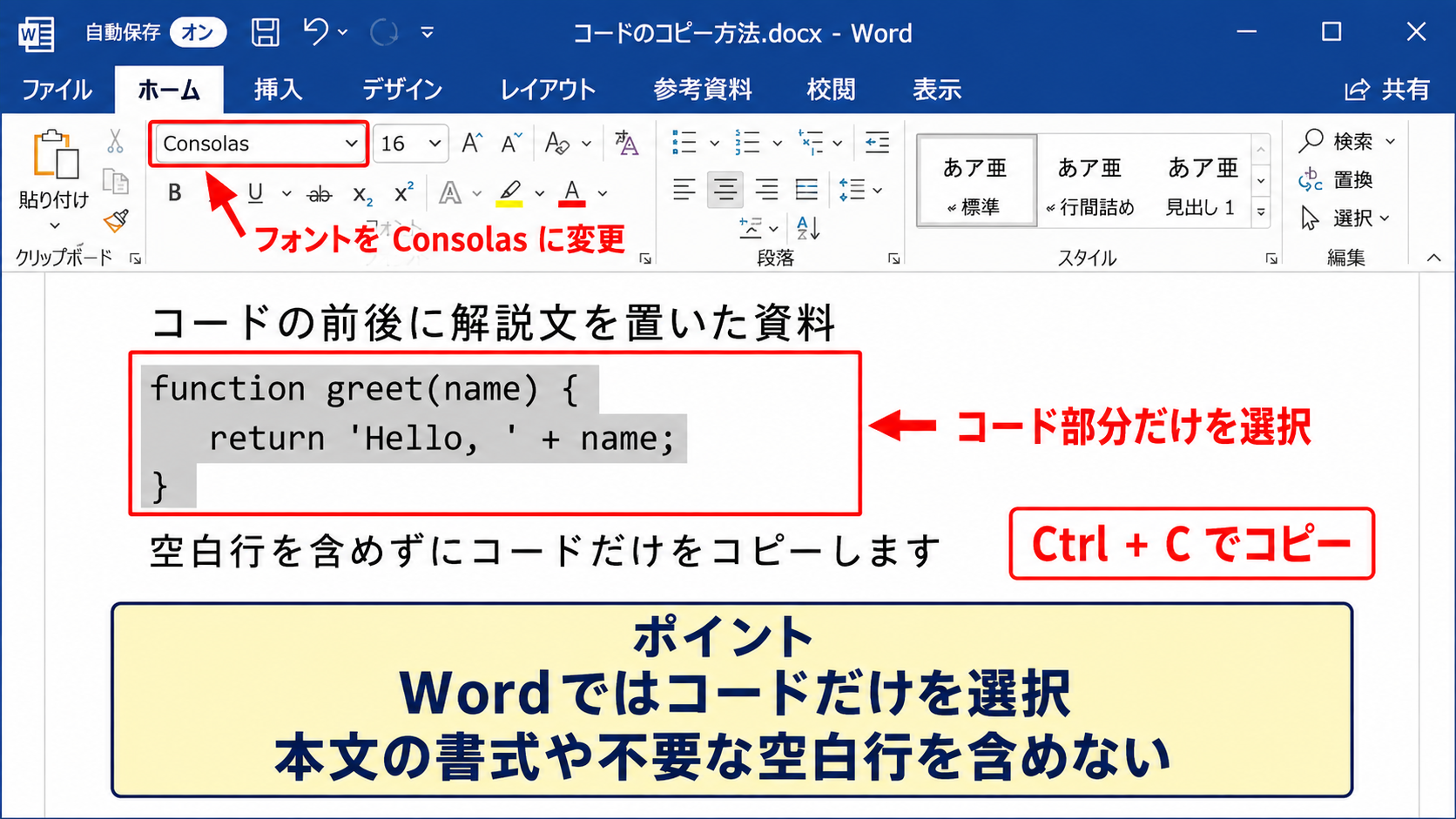
Task: Toggle underline formatting U
Action: [x=255, y=192]
